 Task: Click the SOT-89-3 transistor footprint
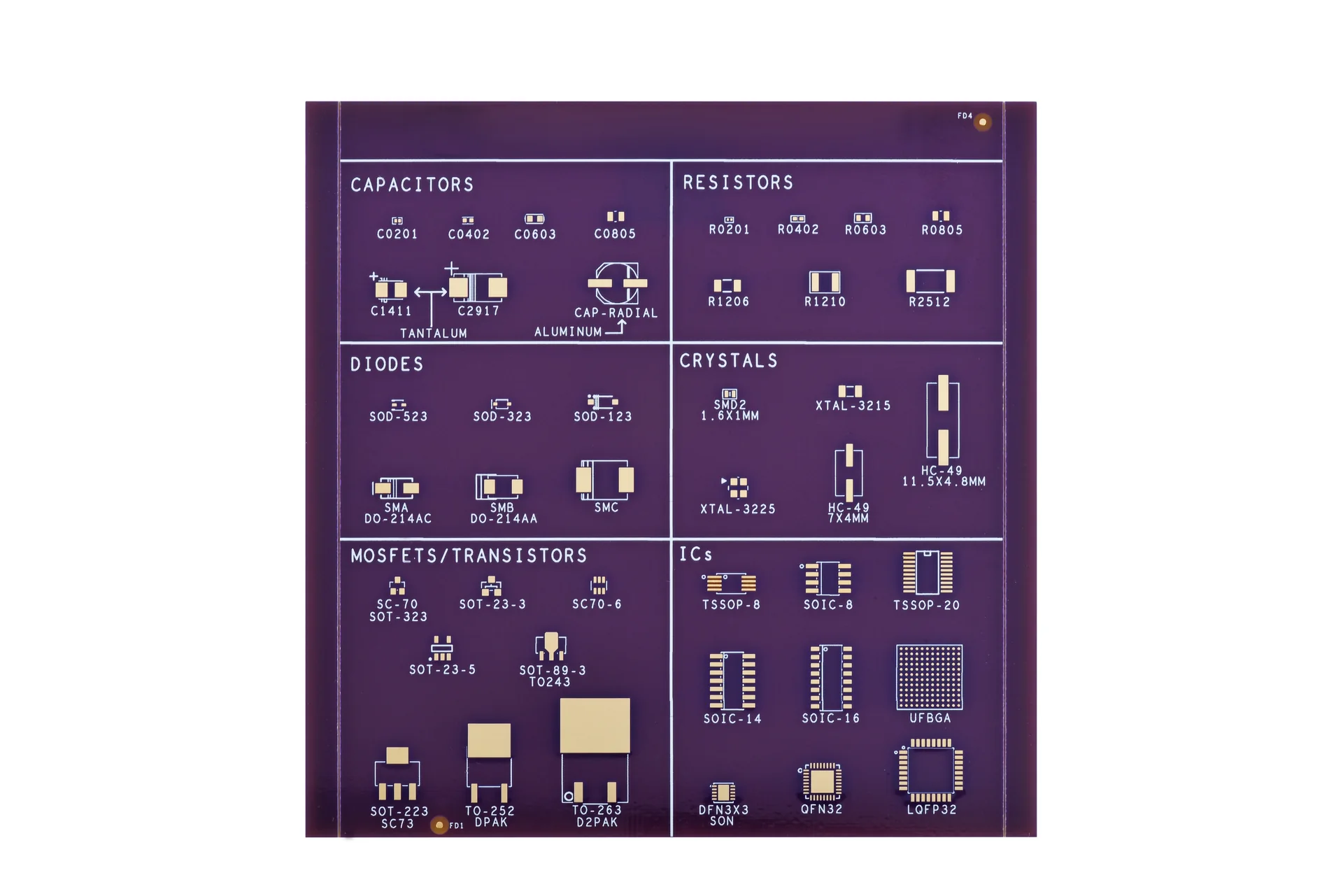tap(550, 646)
